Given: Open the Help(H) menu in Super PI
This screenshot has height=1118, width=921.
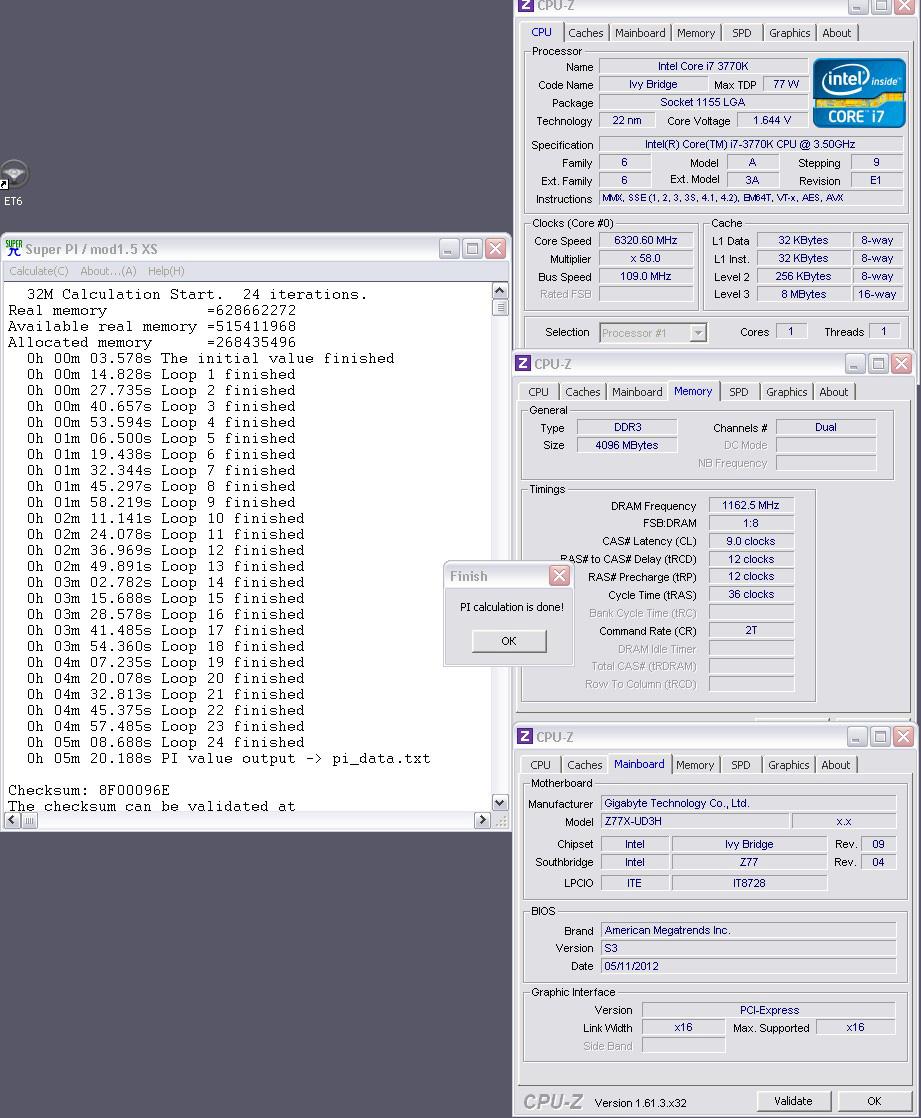Looking at the screenshot, I should point(166,271).
